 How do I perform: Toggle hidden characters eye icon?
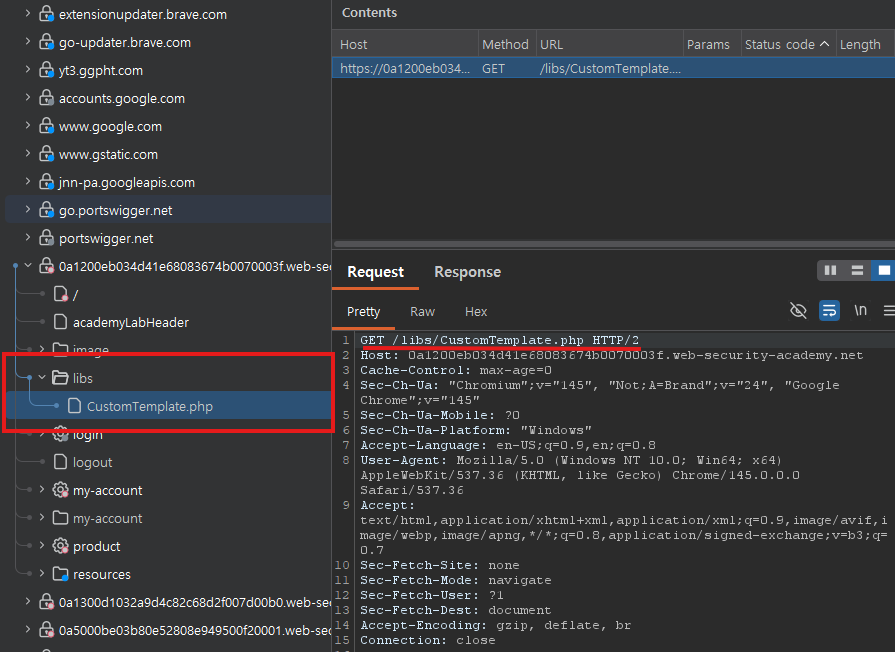[x=798, y=311]
